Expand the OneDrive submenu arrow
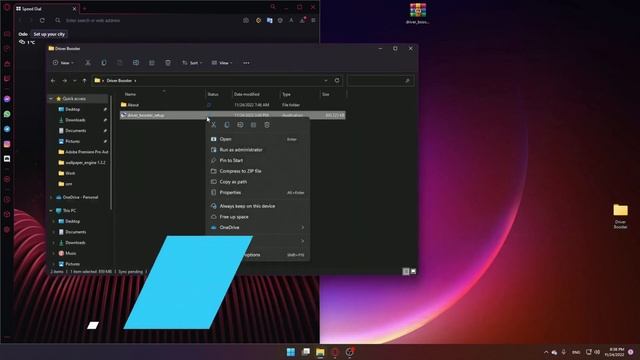640x360 pixels. tap(302, 227)
